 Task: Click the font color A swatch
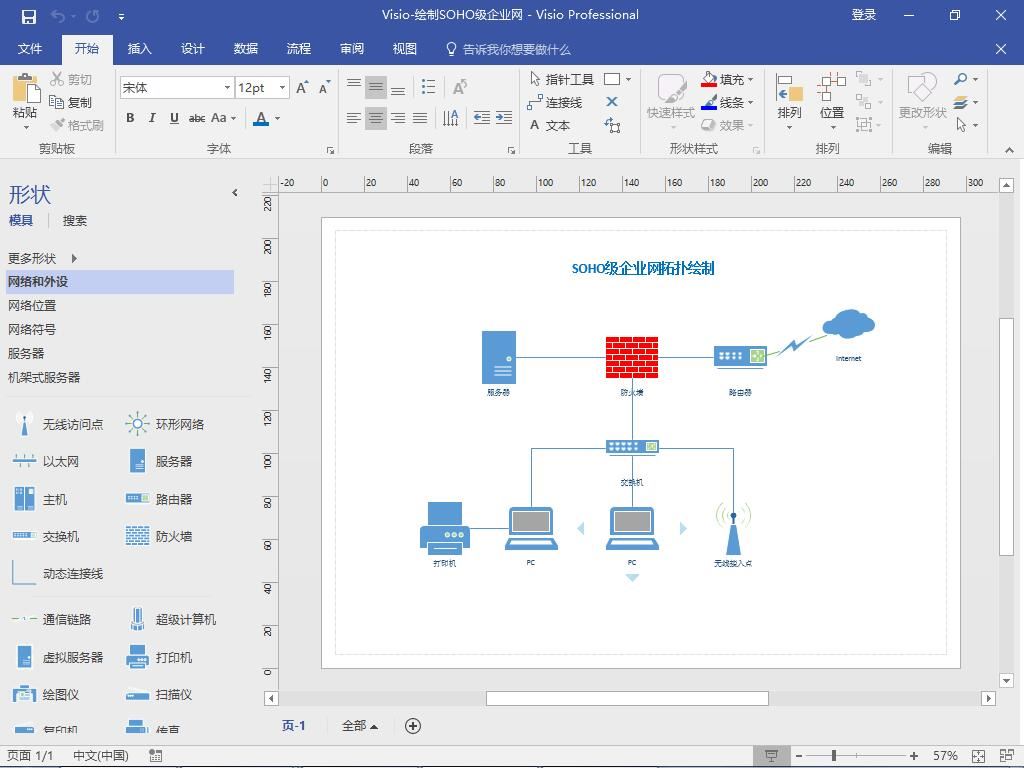261,118
